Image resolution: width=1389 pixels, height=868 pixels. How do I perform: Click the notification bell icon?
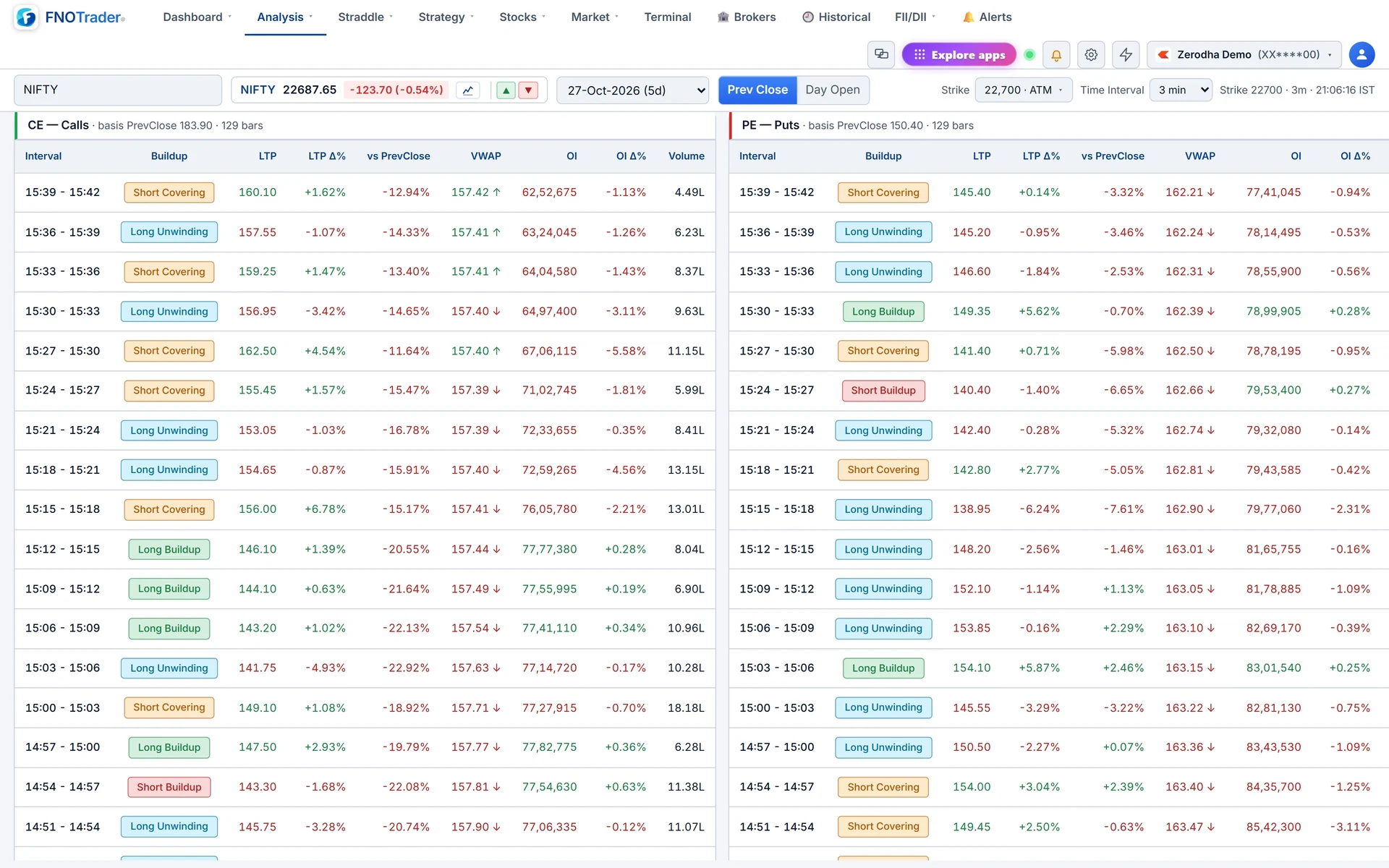(1056, 54)
